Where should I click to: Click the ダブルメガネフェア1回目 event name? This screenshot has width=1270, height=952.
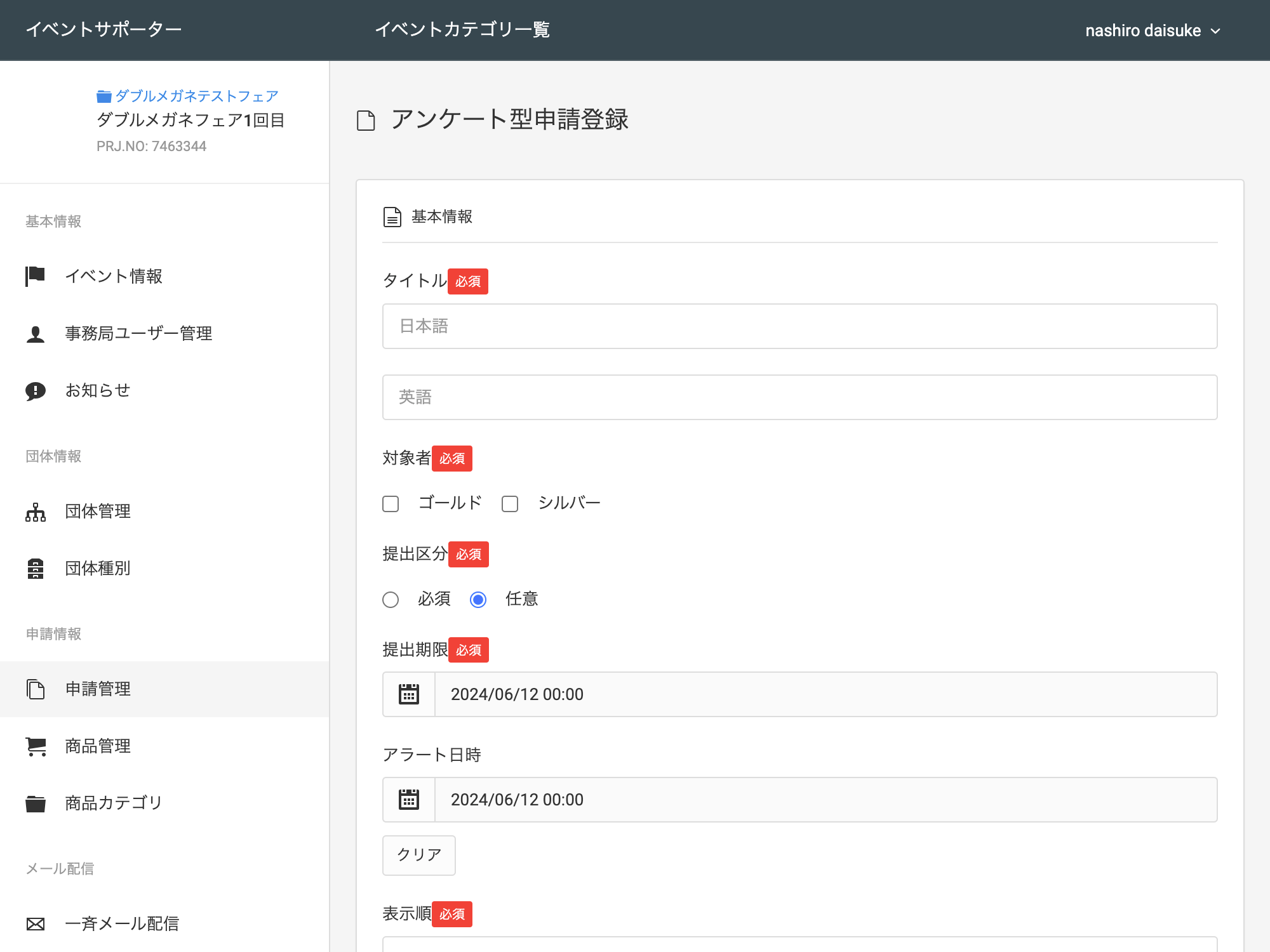[x=190, y=120]
